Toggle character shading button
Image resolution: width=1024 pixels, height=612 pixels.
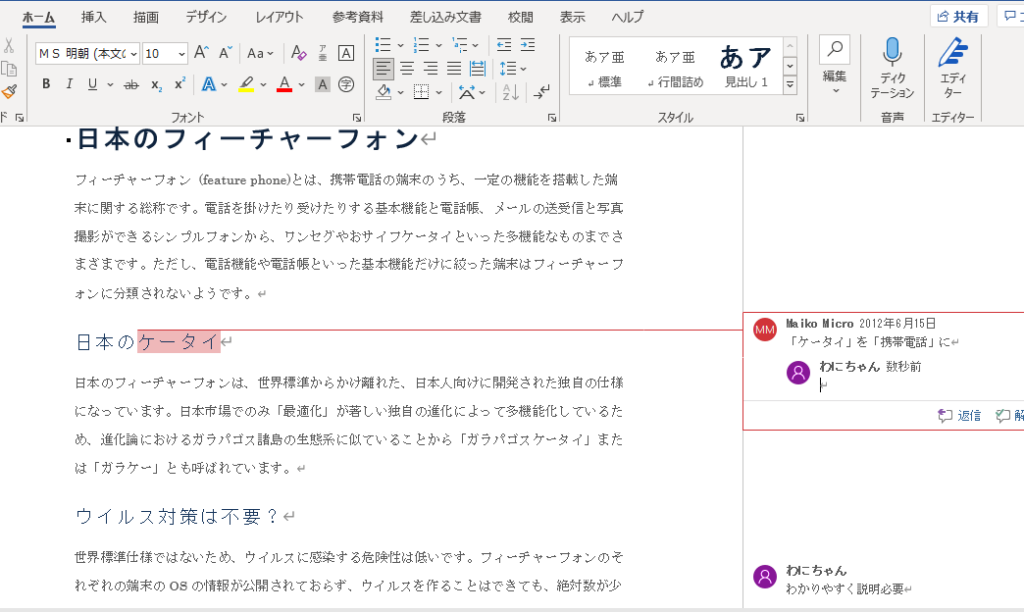click(323, 84)
